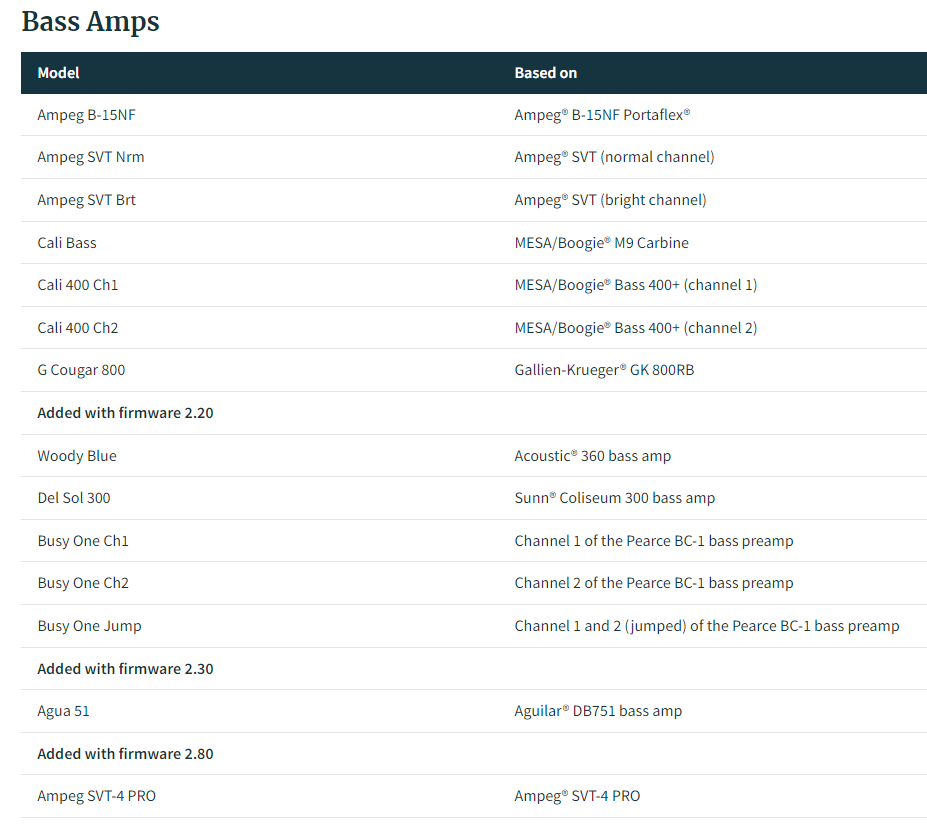Select the 'G Cougar 800' model cell
The height and width of the screenshot is (836, 927).
click(81, 370)
